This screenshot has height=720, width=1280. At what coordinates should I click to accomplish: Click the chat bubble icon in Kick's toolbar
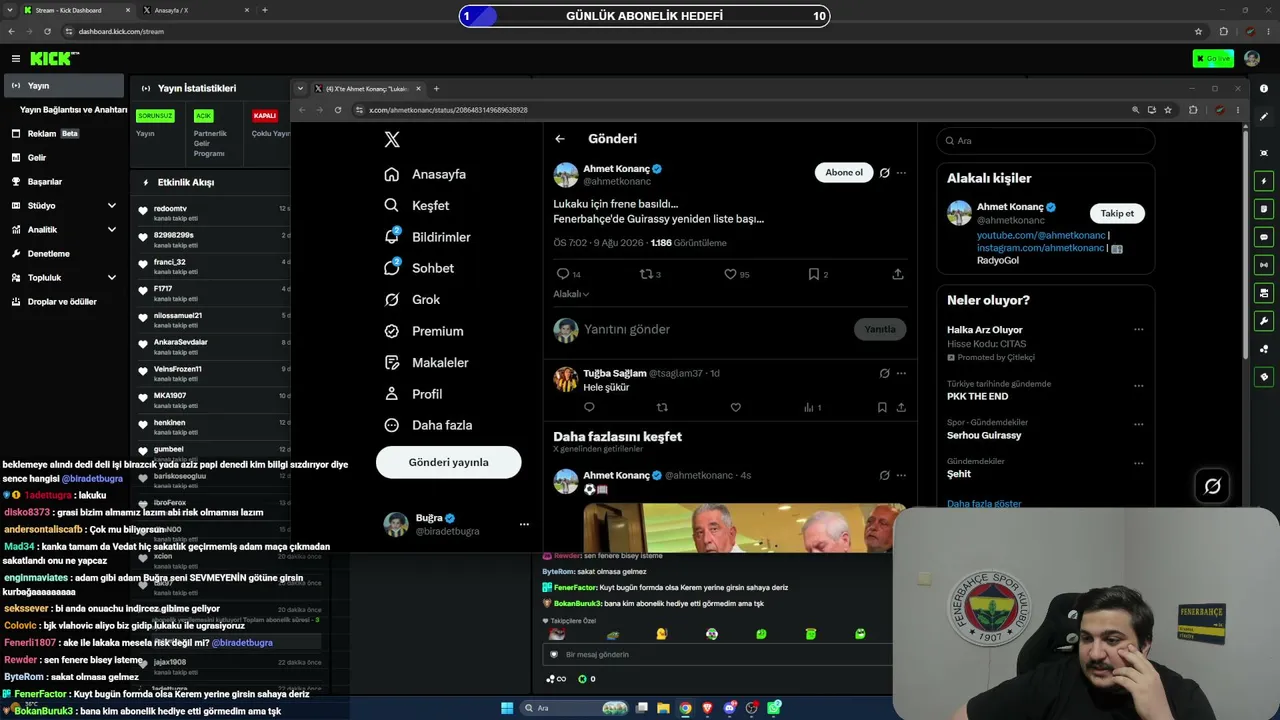(x=1264, y=238)
